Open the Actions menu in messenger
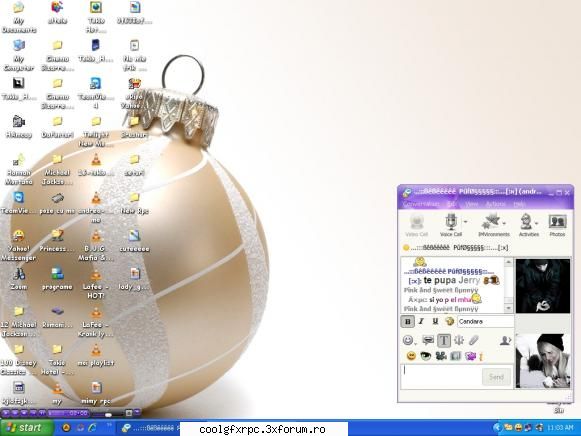This screenshot has height=436, width=581. (495, 204)
